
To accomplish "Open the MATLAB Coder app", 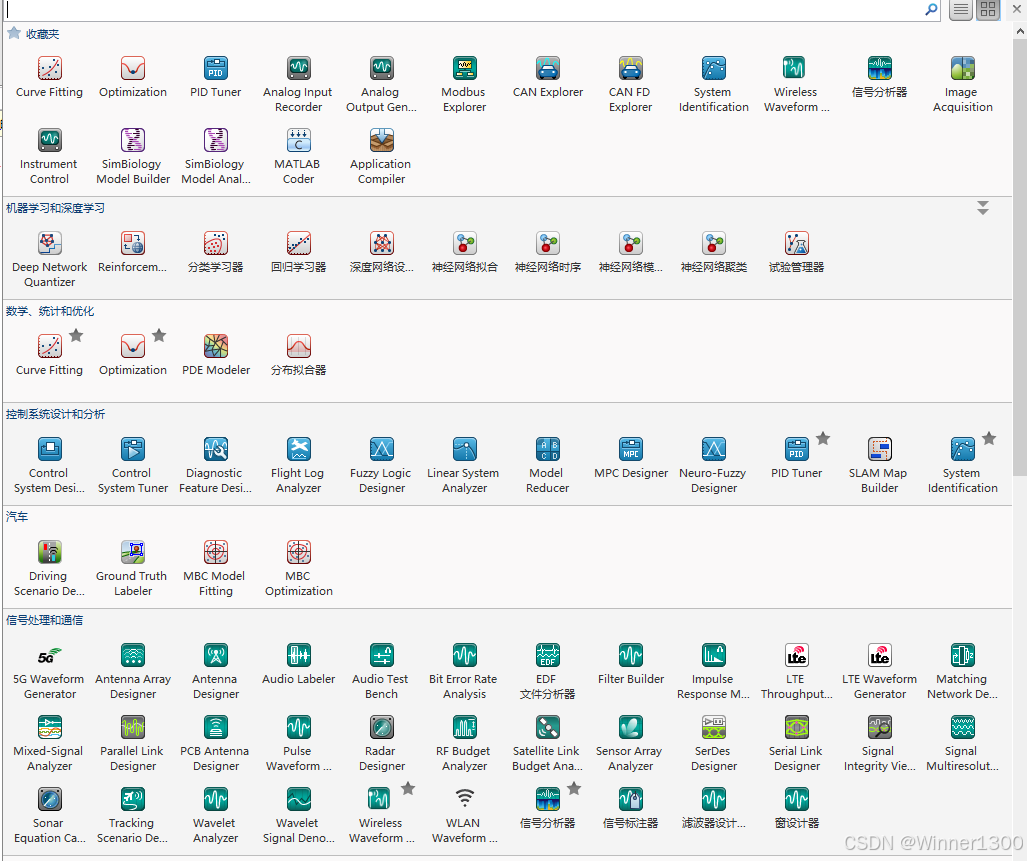I will click(298, 156).
